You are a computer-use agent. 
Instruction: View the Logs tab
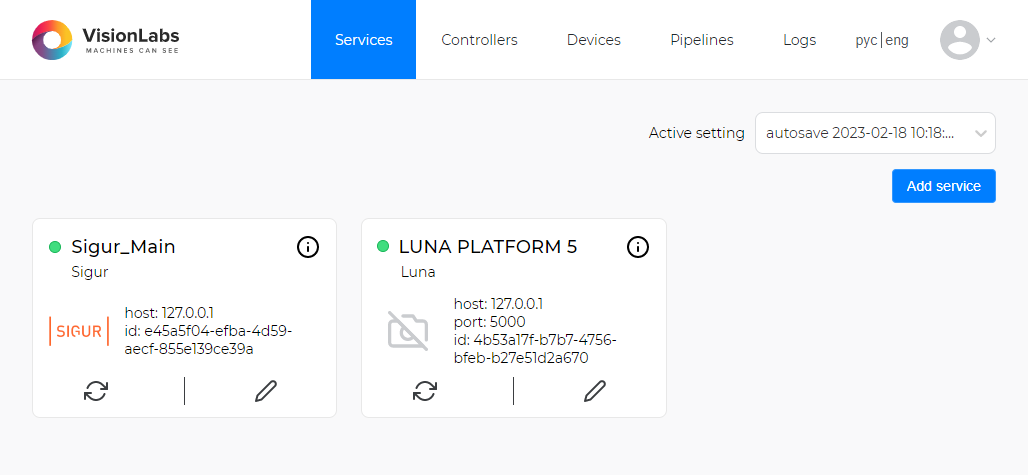(799, 40)
